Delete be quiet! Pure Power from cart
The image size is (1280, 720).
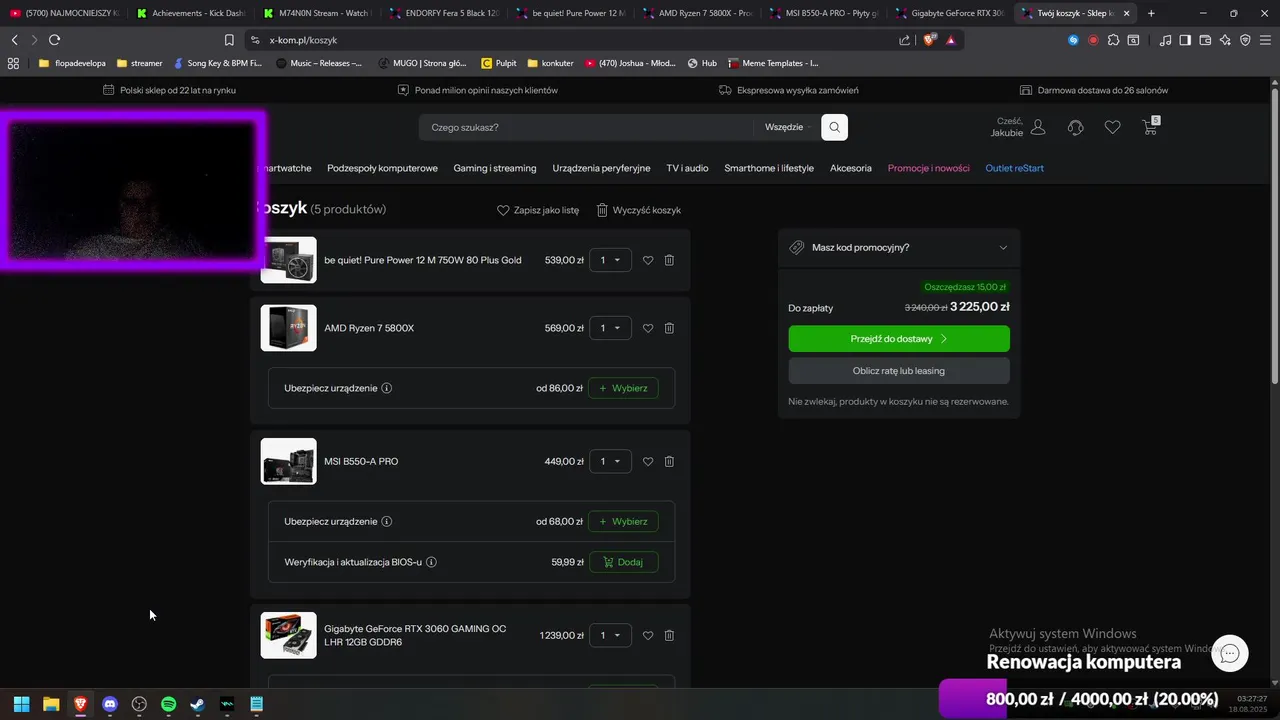pyautogui.click(x=669, y=260)
